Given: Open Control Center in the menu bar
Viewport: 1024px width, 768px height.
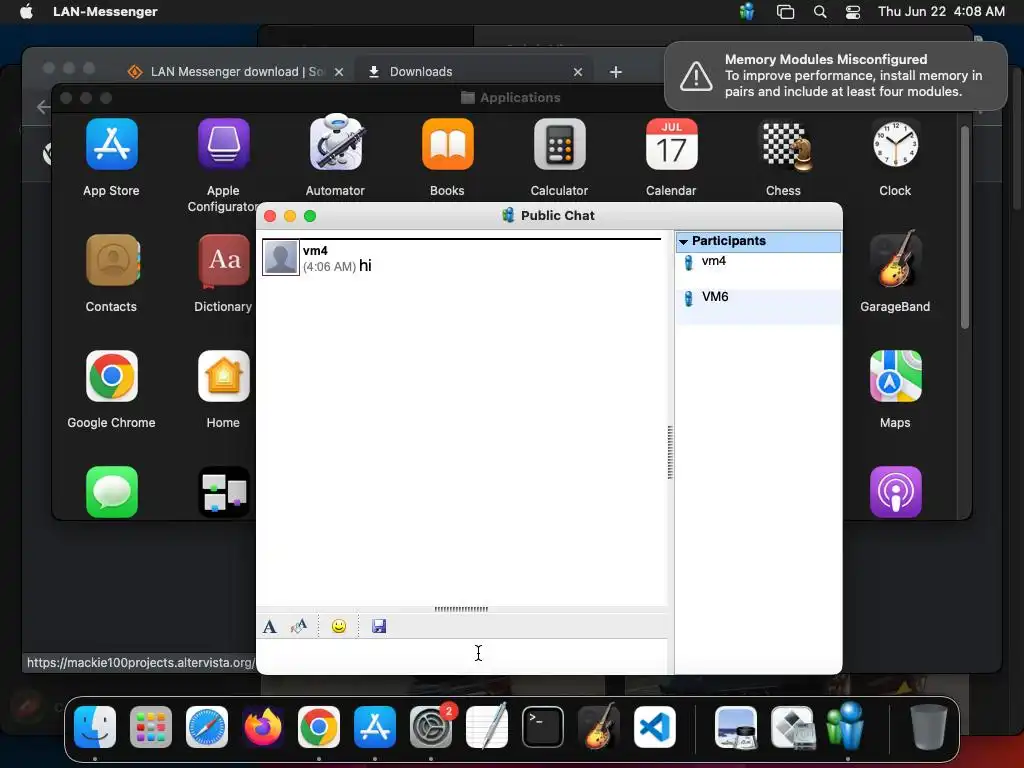Looking at the screenshot, I should 853,11.
